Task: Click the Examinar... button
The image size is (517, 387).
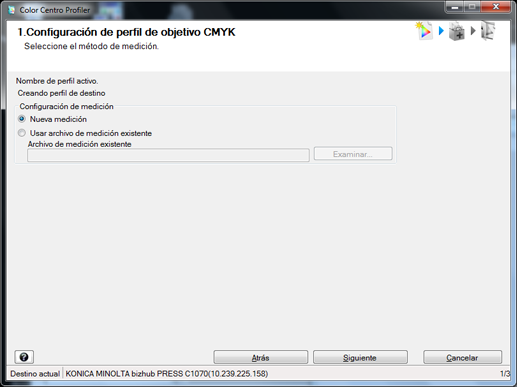Action: (x=353, y=154)
